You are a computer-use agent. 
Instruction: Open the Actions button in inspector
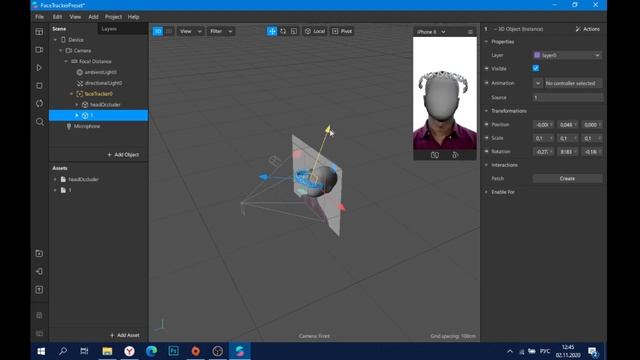click(587, 29)
